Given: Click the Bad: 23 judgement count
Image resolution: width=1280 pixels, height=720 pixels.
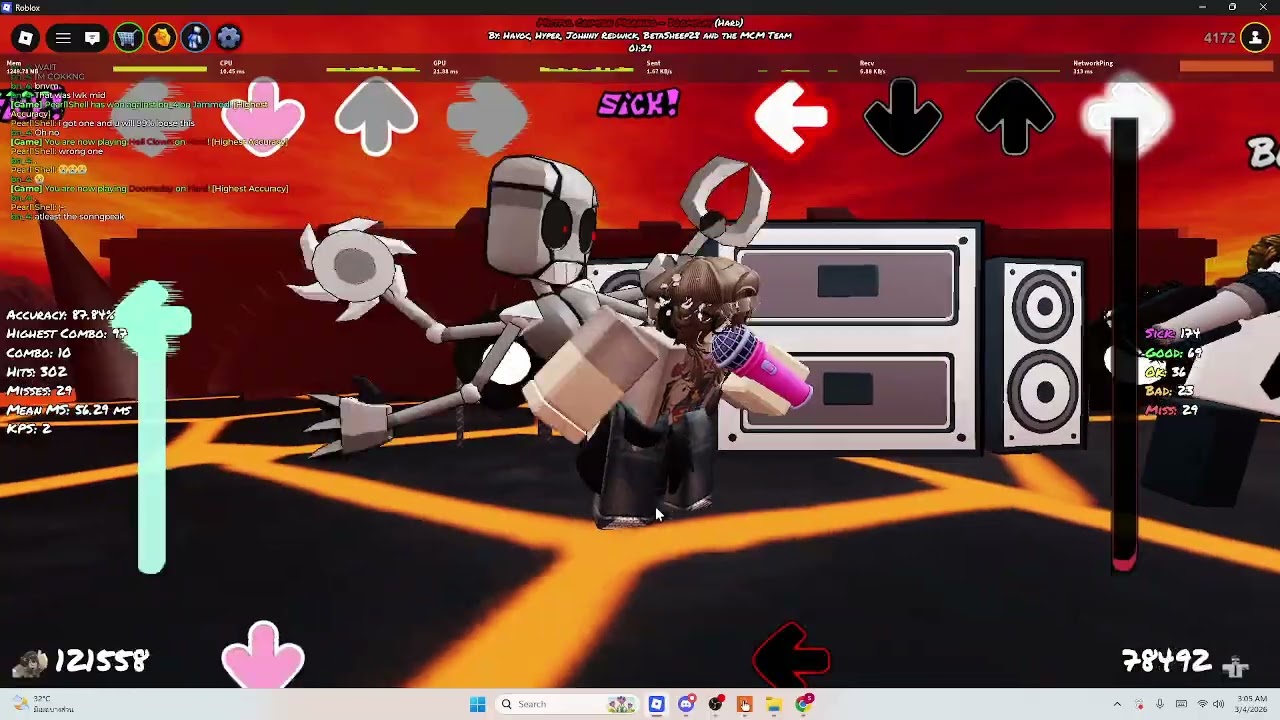Looking at the screenshot, I should (x=1170, y=391).
